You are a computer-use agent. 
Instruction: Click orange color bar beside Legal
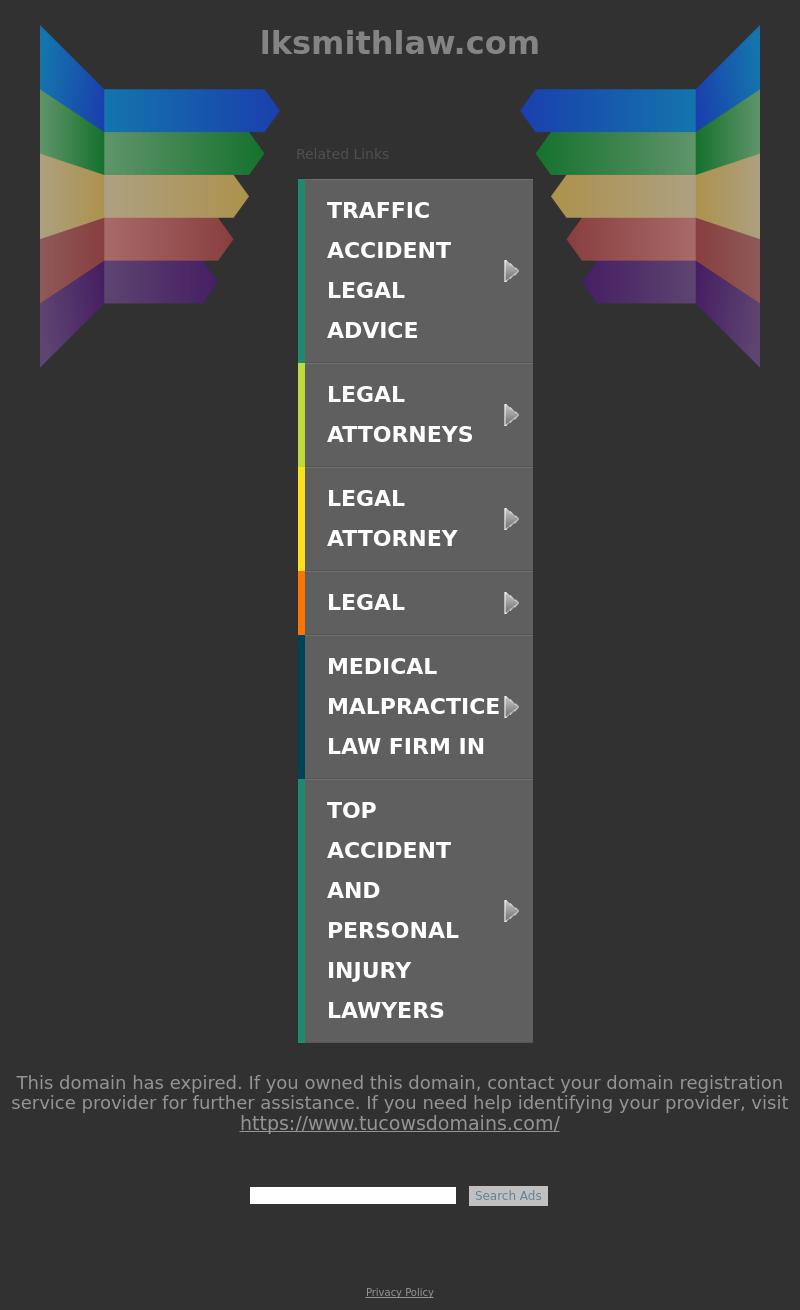[x=302, y=603]
